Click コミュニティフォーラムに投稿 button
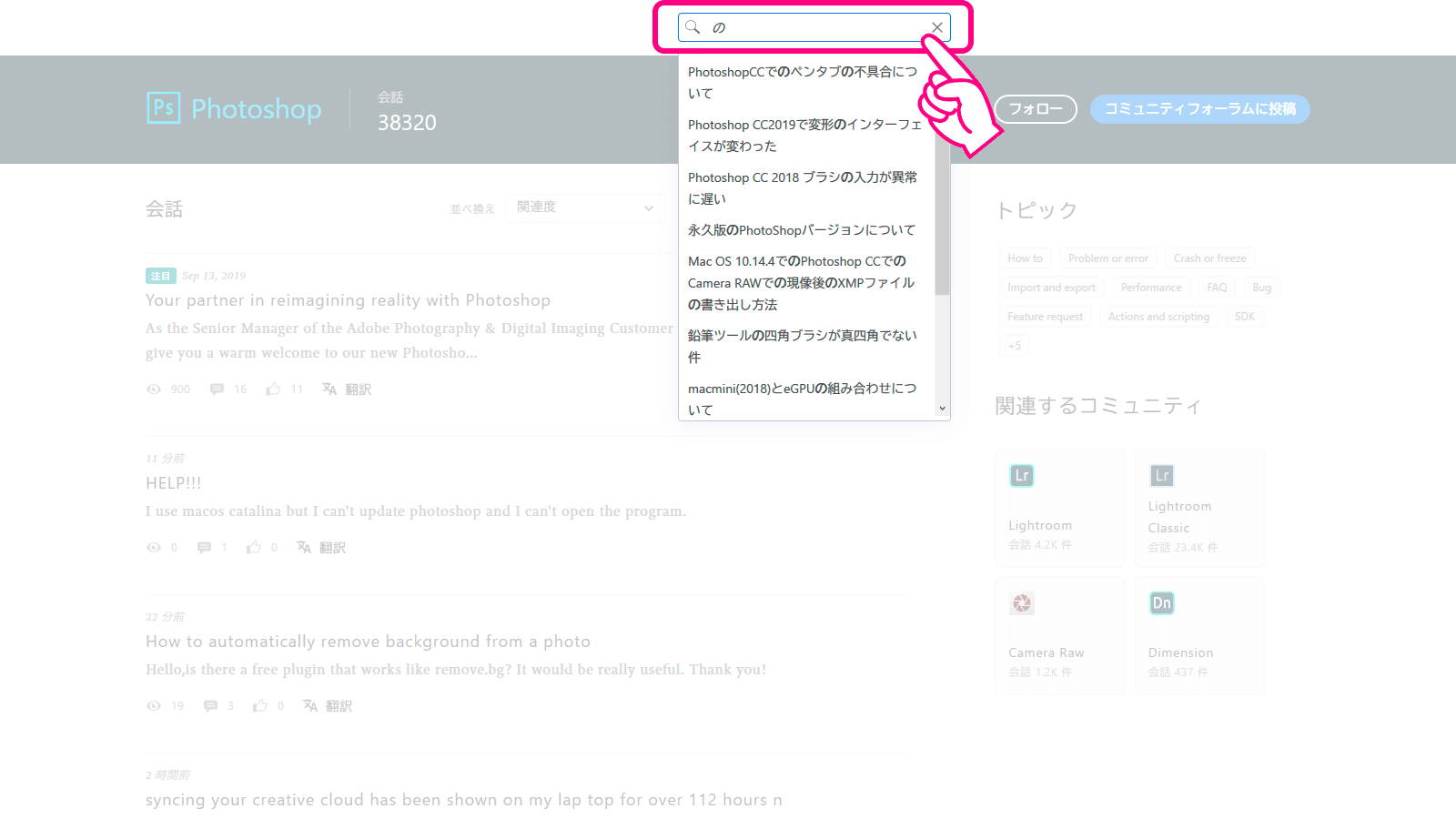Viewport: 1456px width, 819px height. click(x=1199, y=109)
